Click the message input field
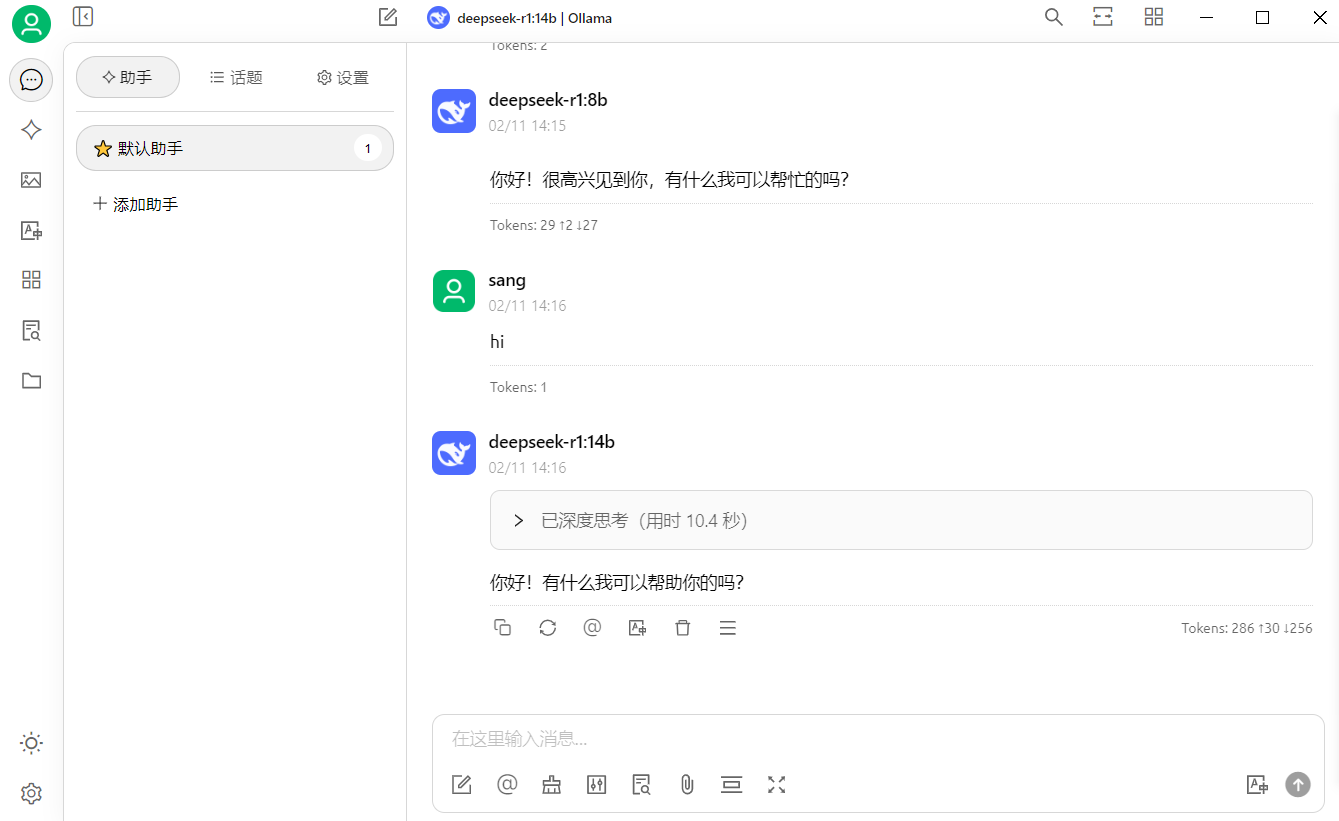 [878, 739]
